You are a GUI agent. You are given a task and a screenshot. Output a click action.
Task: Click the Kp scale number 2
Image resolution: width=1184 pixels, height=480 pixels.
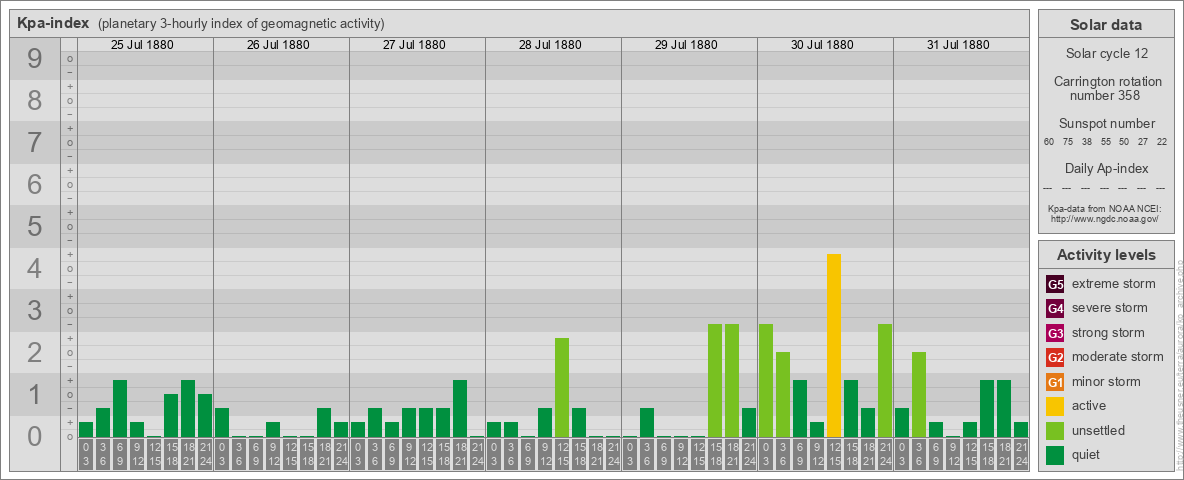point(35,352)
